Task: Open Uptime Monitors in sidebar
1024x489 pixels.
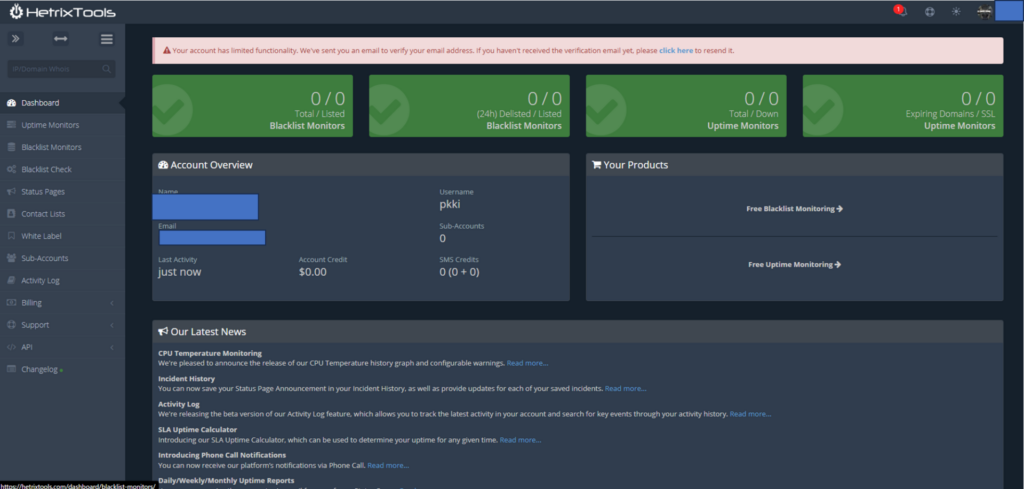Action: click(50, 125)
